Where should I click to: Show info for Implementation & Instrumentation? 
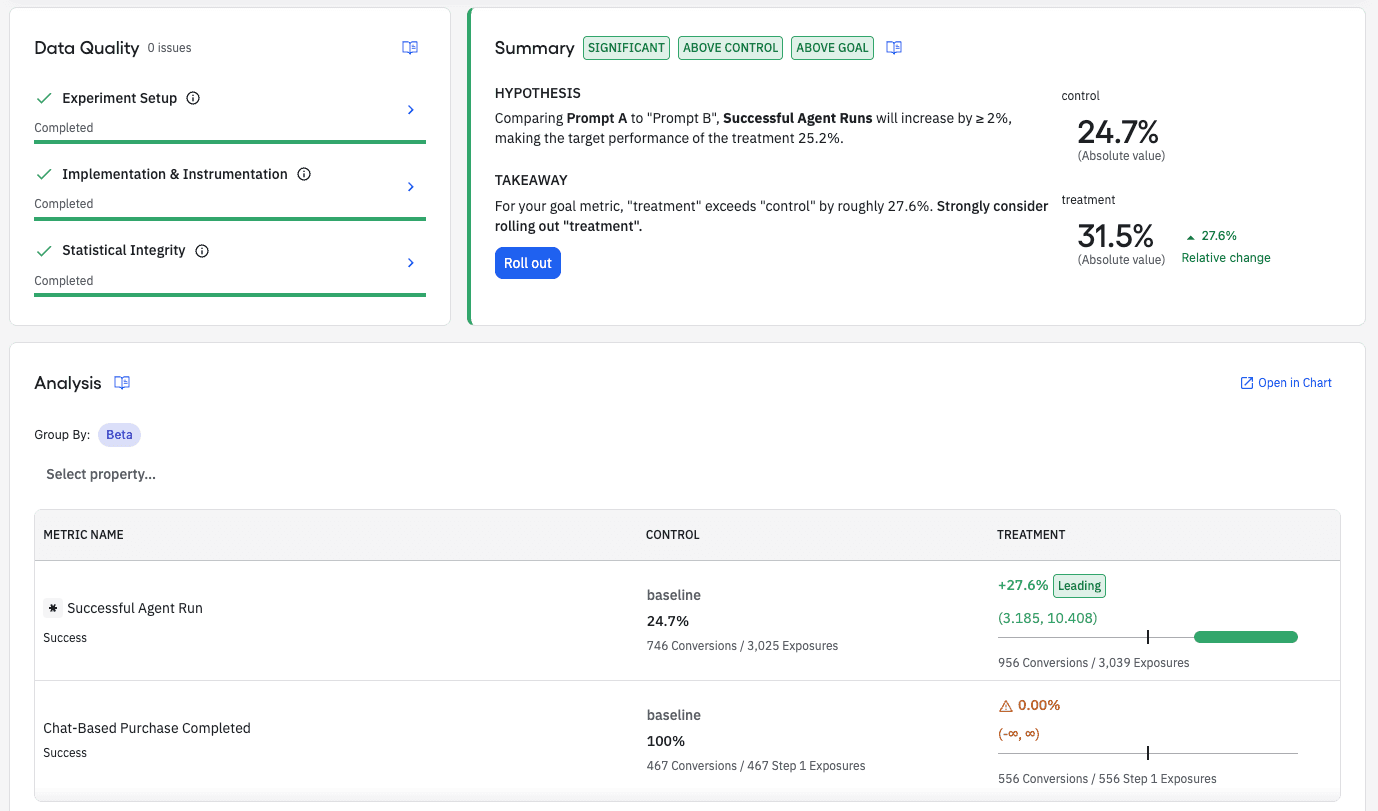tap(304, 174)
